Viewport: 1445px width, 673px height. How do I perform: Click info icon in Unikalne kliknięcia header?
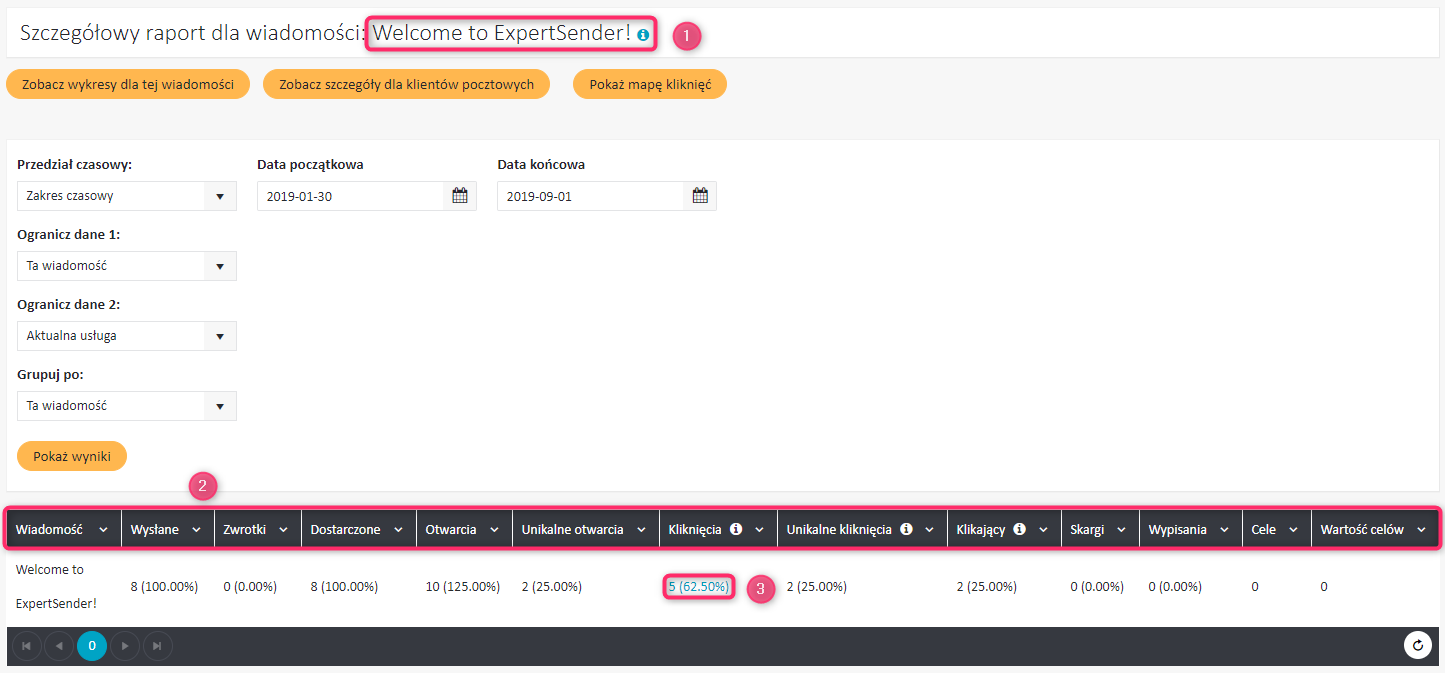tap(906, 530)
